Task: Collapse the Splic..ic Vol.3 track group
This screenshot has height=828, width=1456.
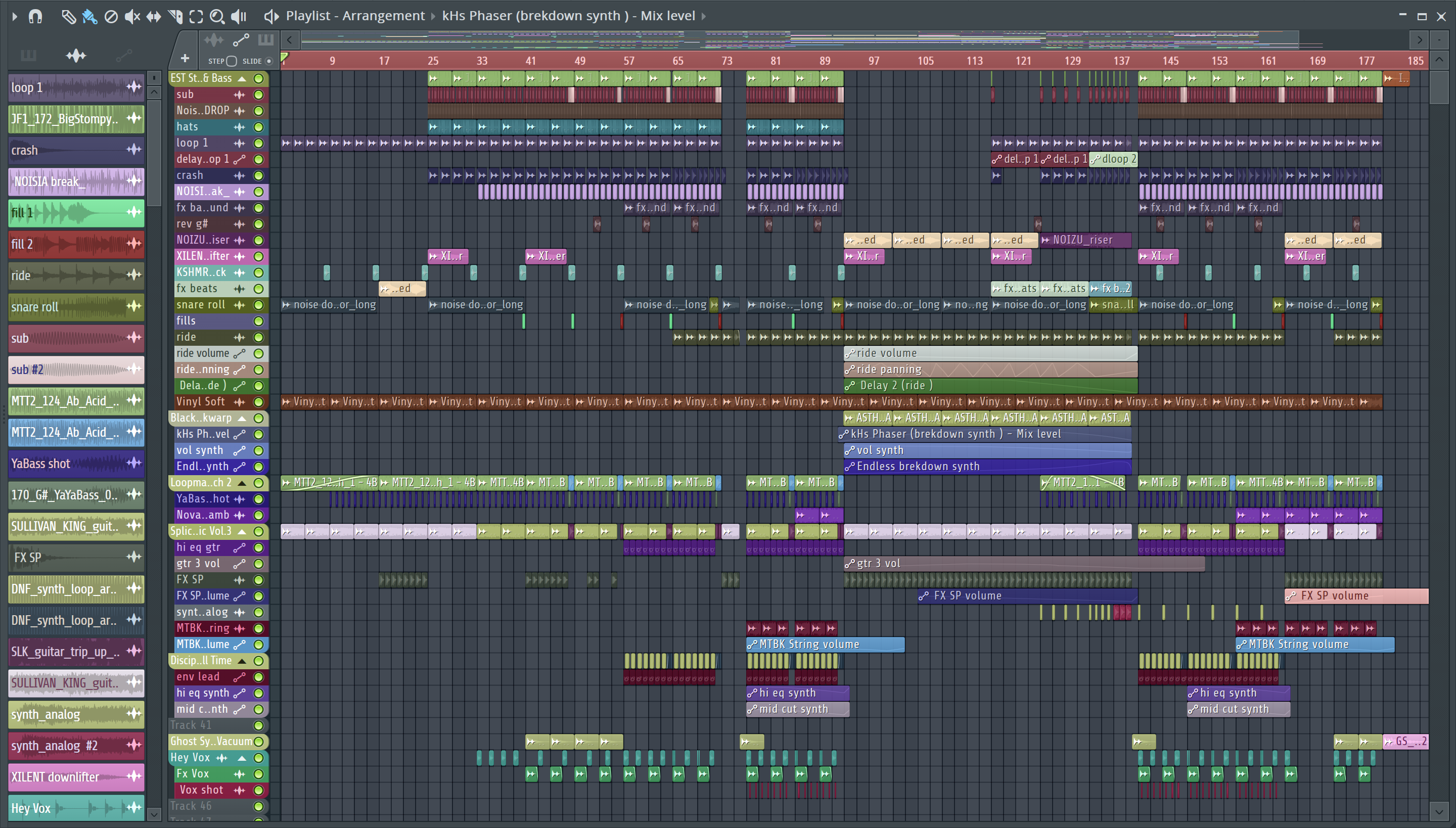Action: (242, 531)
